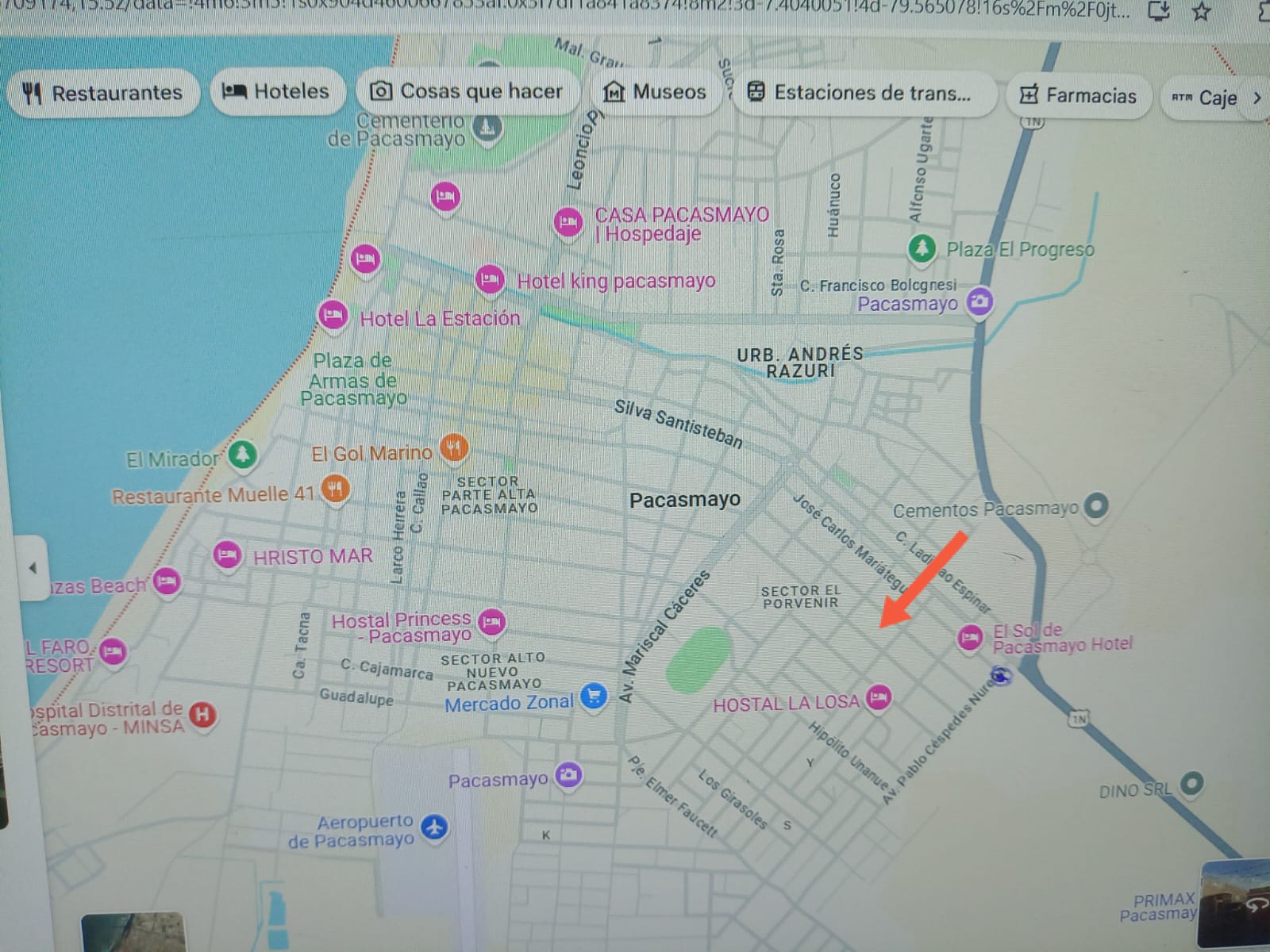Open Hostal Princess Pacasmayo hotel pin

(x=492, y=623)
